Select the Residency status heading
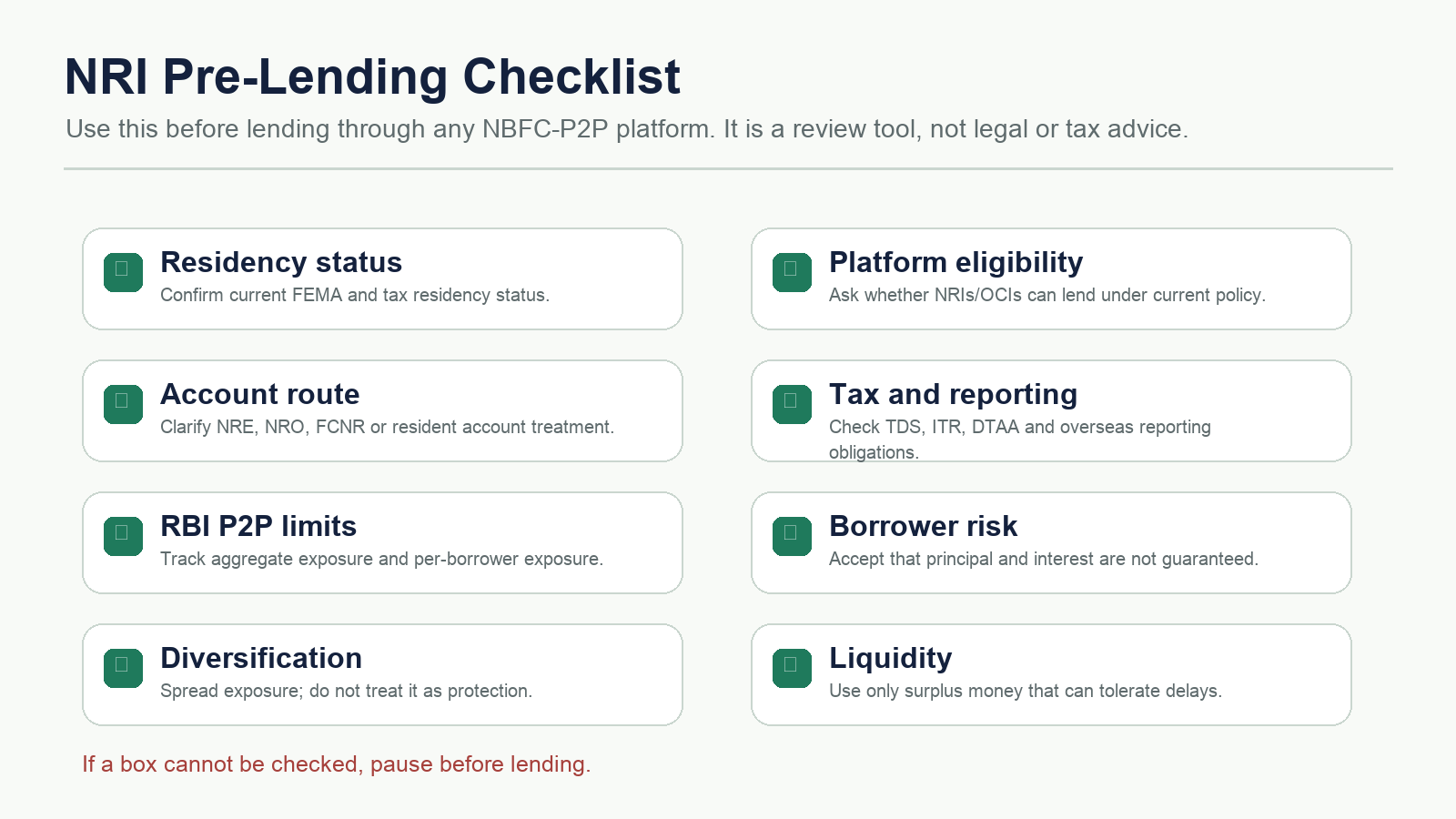Viewport: 1456px width, 819px height. point(281,262)
